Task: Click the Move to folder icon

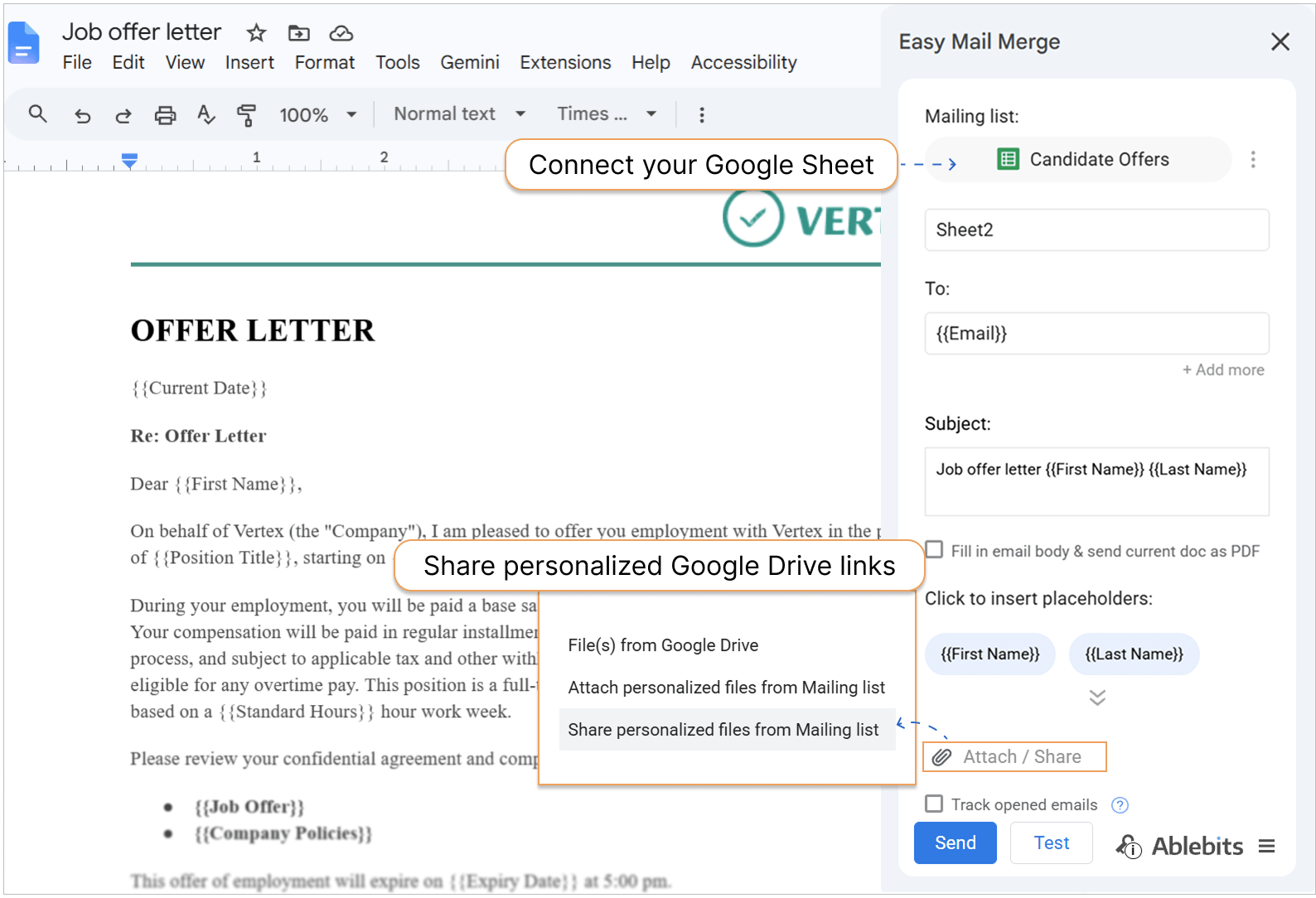Action: tap(298, 33)
